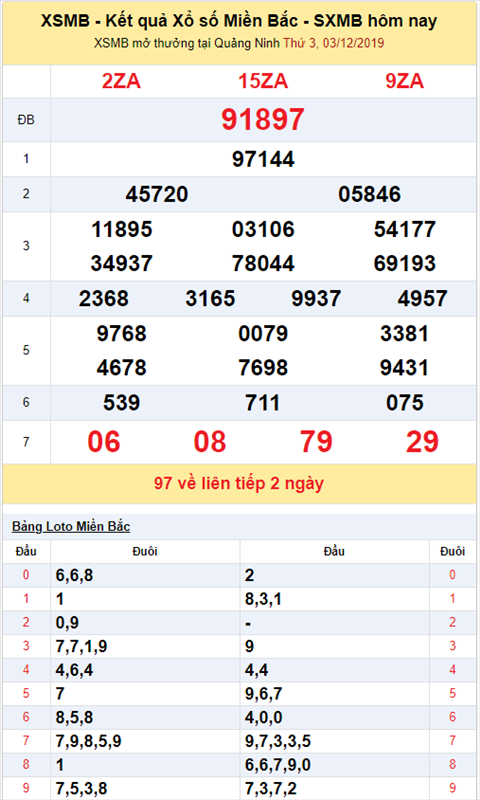Select the special prize number 91897
This screenshot has width=480, height=800.
point(263,119)
